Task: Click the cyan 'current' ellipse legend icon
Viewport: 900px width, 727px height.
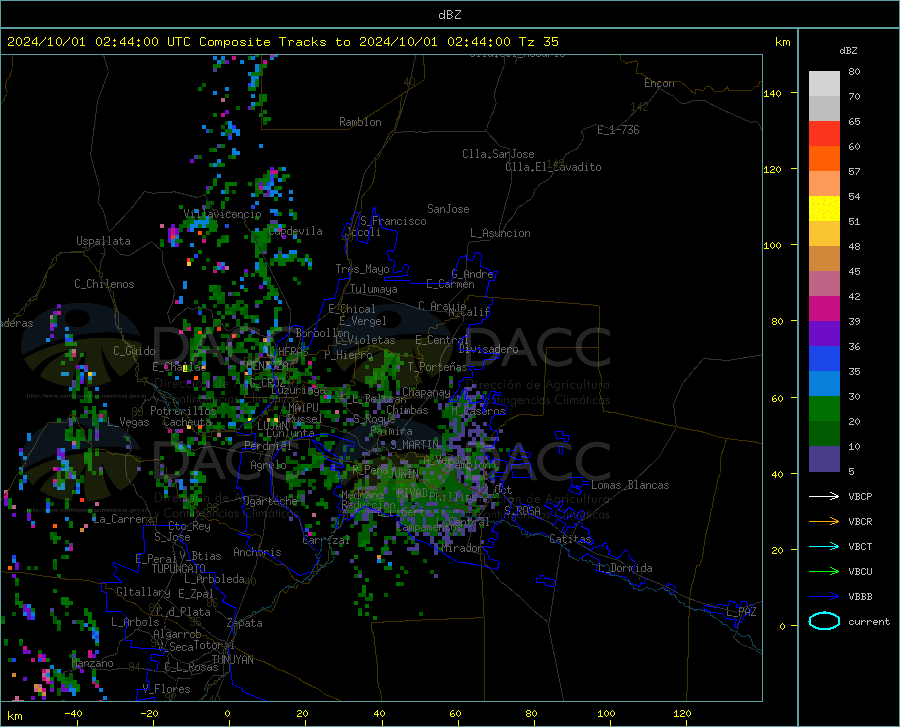Action: pyautogui.click(x=824, y=621)
